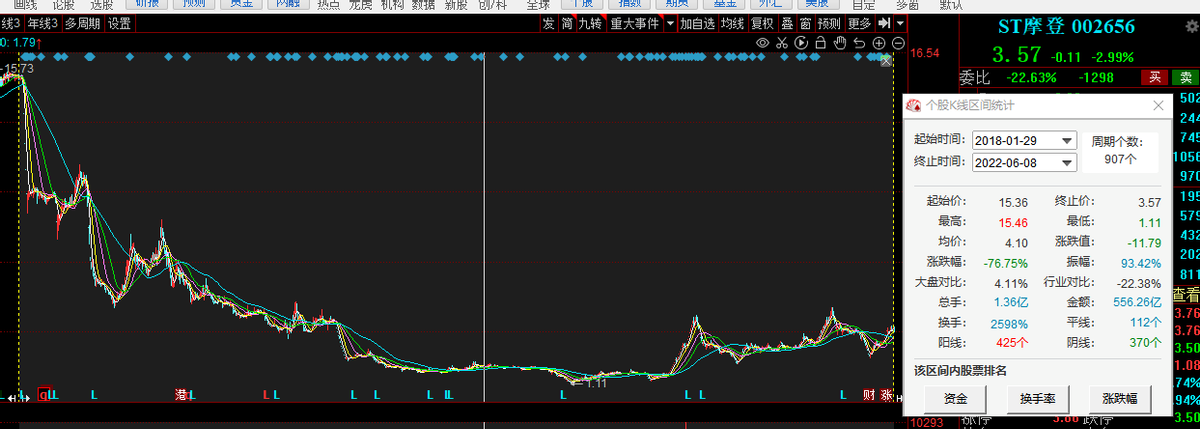1200x429 pixels.
Task: Open the 起始时间 date dropdown
Action: 1066,140
